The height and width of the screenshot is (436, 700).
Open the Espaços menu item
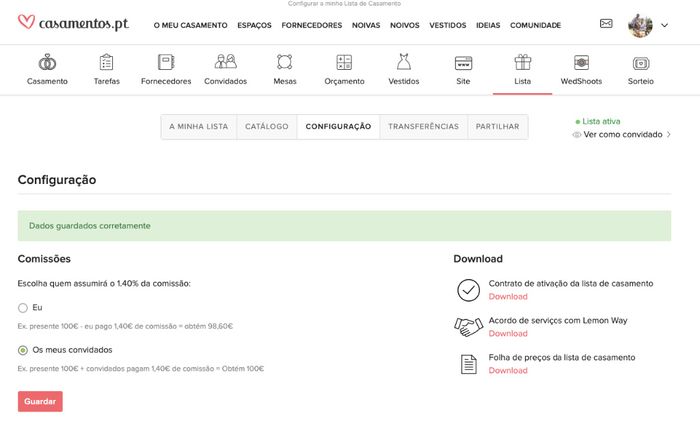coord(254,25)
